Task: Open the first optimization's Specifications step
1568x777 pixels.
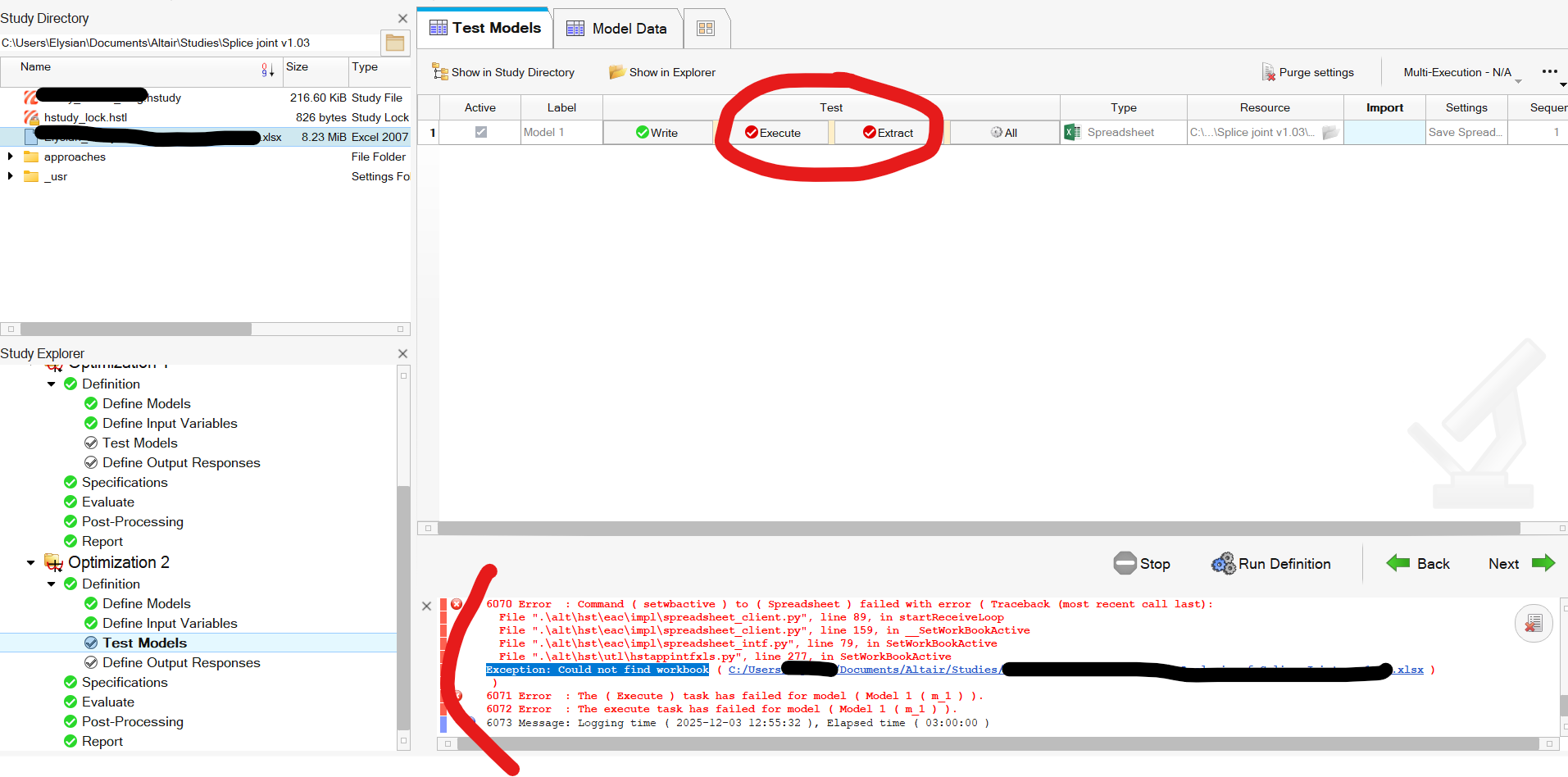Action: pyautogui.click(x=125, y=482)
